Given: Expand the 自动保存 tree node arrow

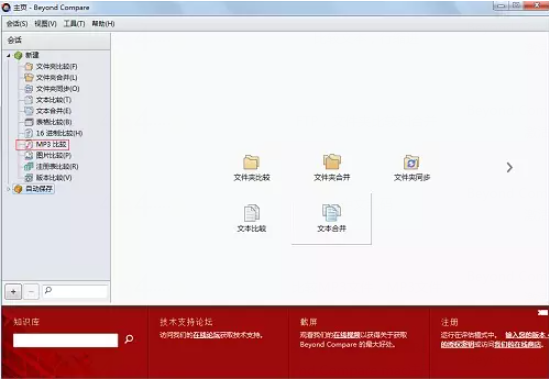Looking at the screenshot, I should click(9, 189).
